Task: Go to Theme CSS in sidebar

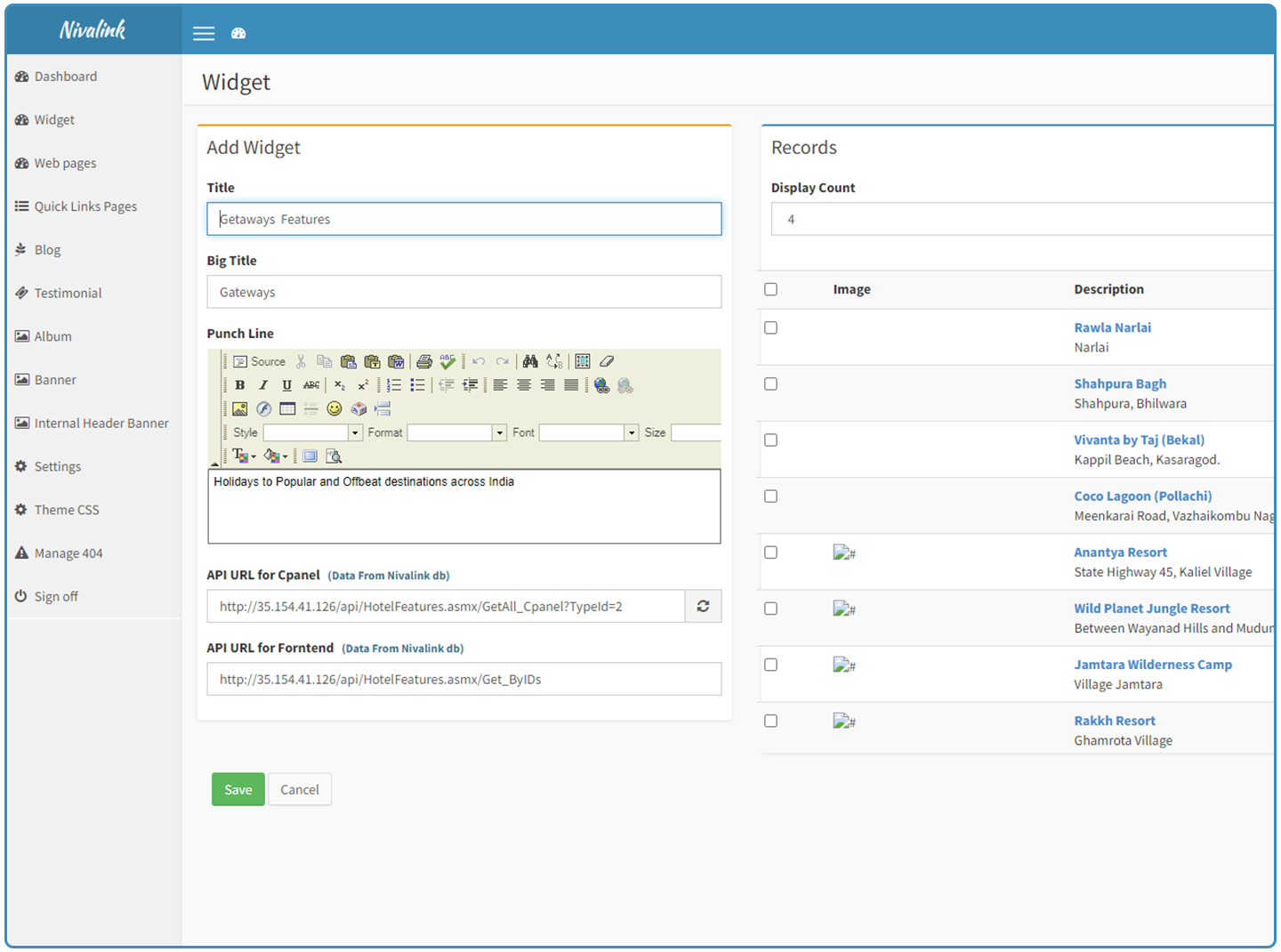Action: coord(67,510)
